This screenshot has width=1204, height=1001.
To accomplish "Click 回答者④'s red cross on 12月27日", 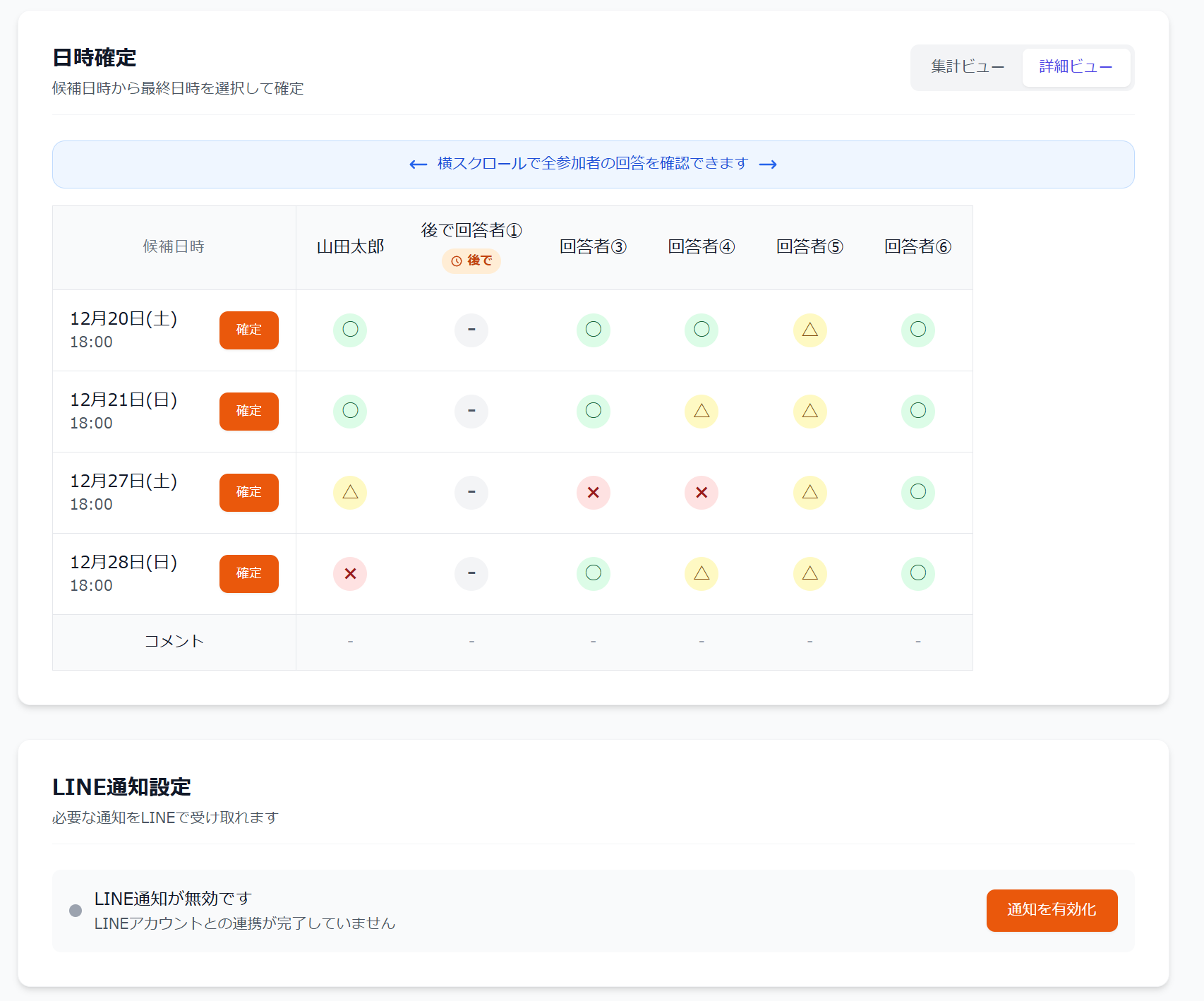I will point(701,492).
